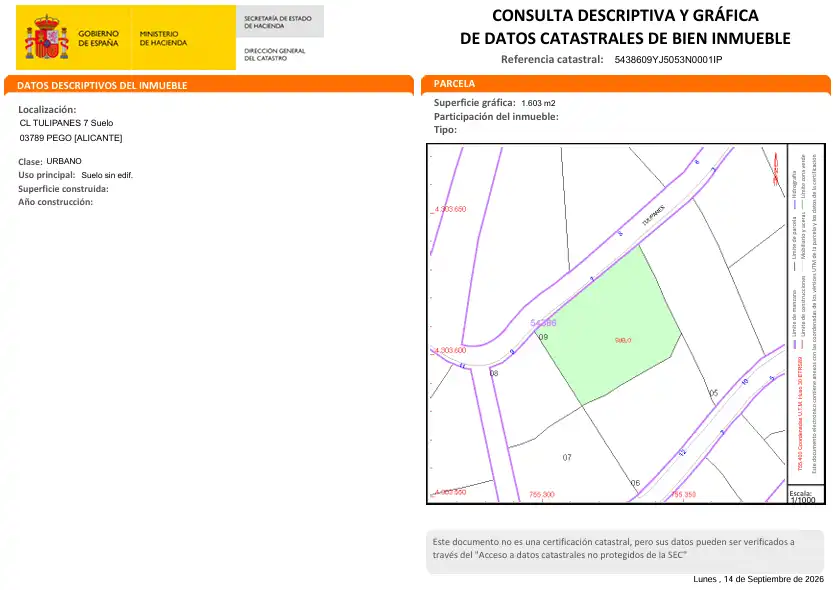Select the address "CL TULIPANES 7 Suelo"
The height and width of the screenshot is (590, 838).
66,123
